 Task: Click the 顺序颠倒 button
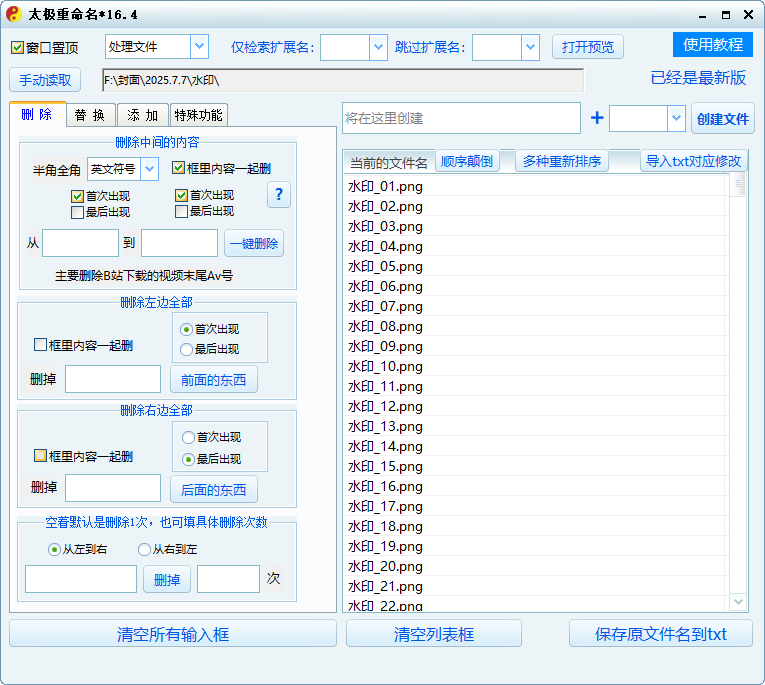tap(467, 161)
